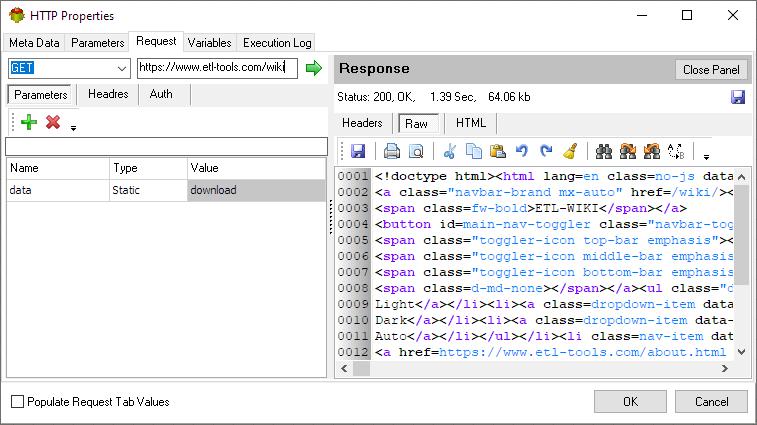Screen dimensions: 757x425
Task: Open the Auth sub-tab
Action: click(161, 94)
